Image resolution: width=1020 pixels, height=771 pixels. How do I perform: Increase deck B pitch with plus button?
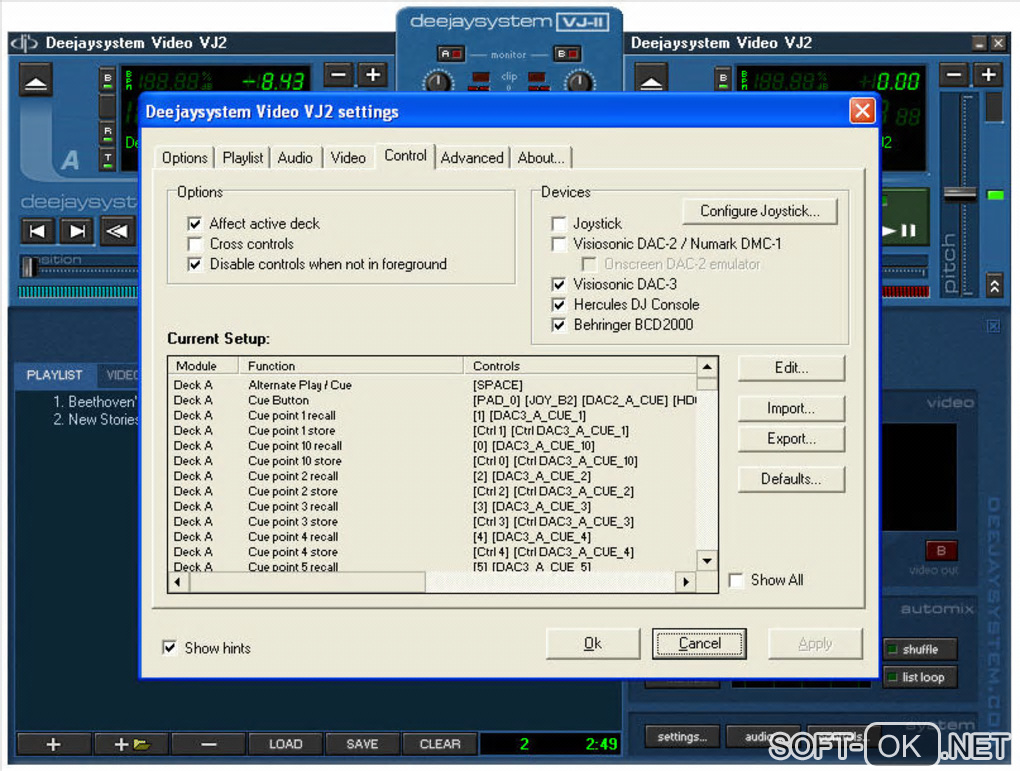(988, 75)
